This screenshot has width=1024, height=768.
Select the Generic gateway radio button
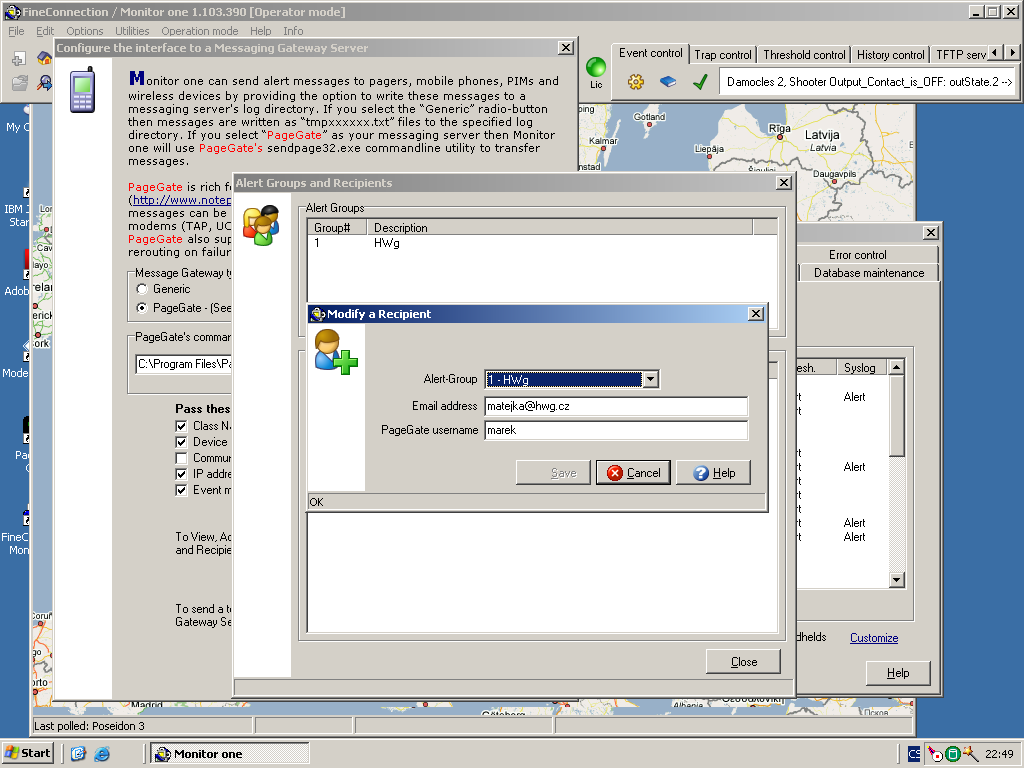tap(142, 289)
